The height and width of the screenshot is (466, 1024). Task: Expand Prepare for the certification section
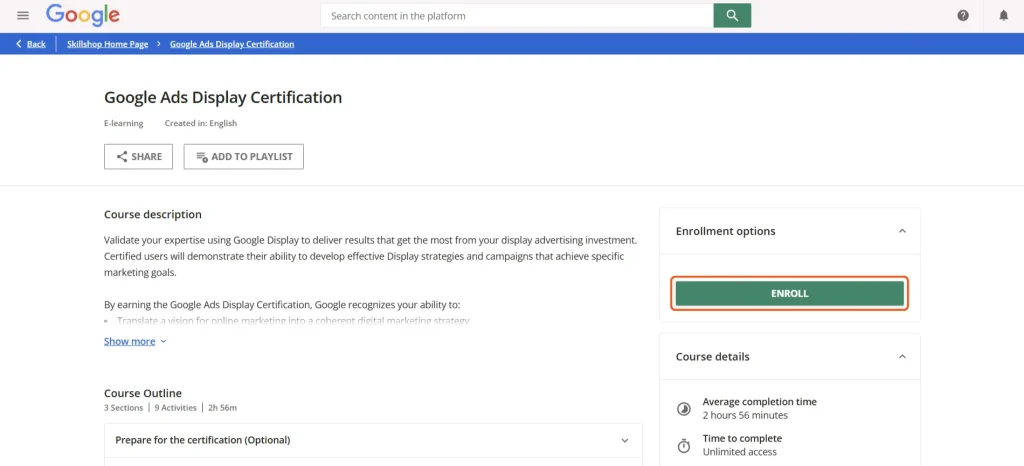pyautogui.click(x=373, y=440)
